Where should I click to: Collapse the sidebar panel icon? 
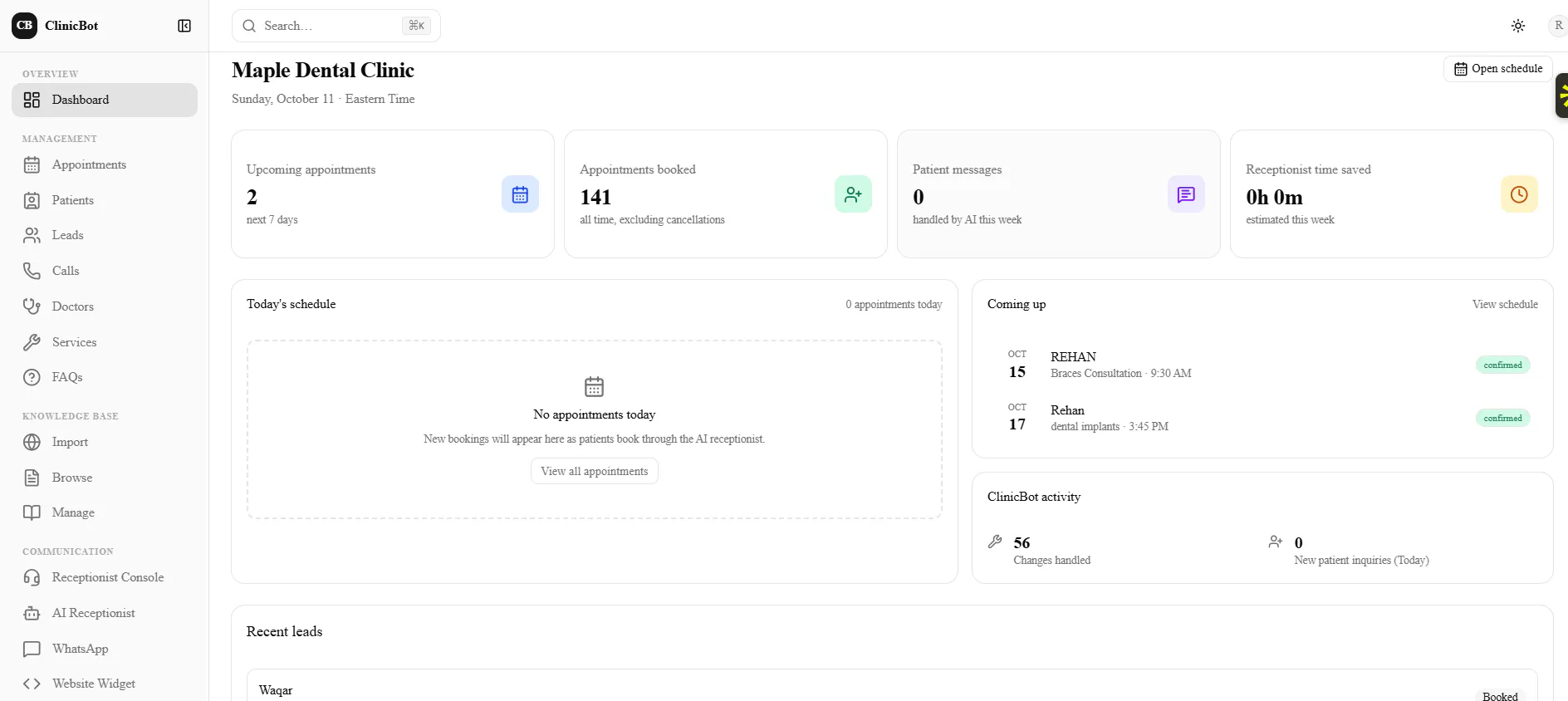(x=184, y=26)
